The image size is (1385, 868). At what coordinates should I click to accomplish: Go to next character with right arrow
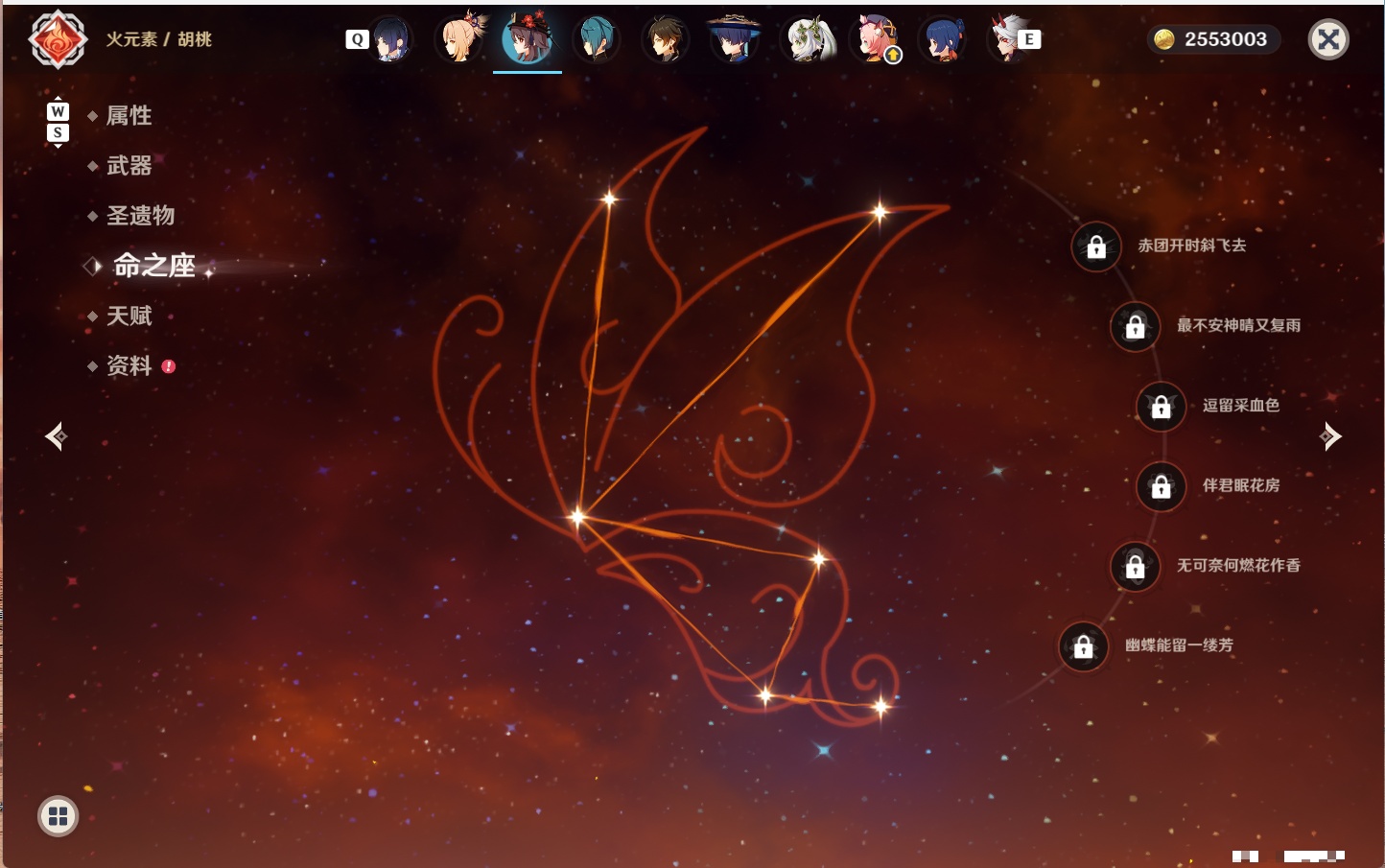(1330, 436)
